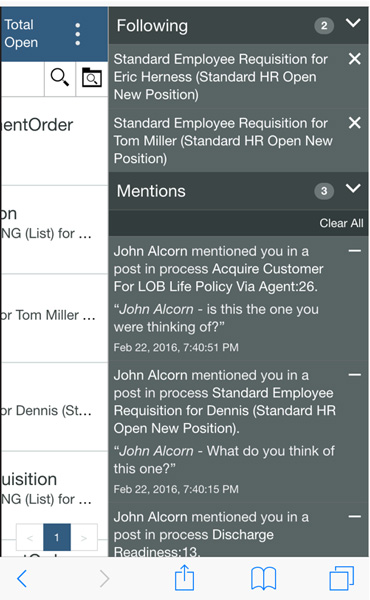Tap the browser forward arrow
Image resolution: width=370 pixels, height=600 pixels.
[x=104, y=578]
